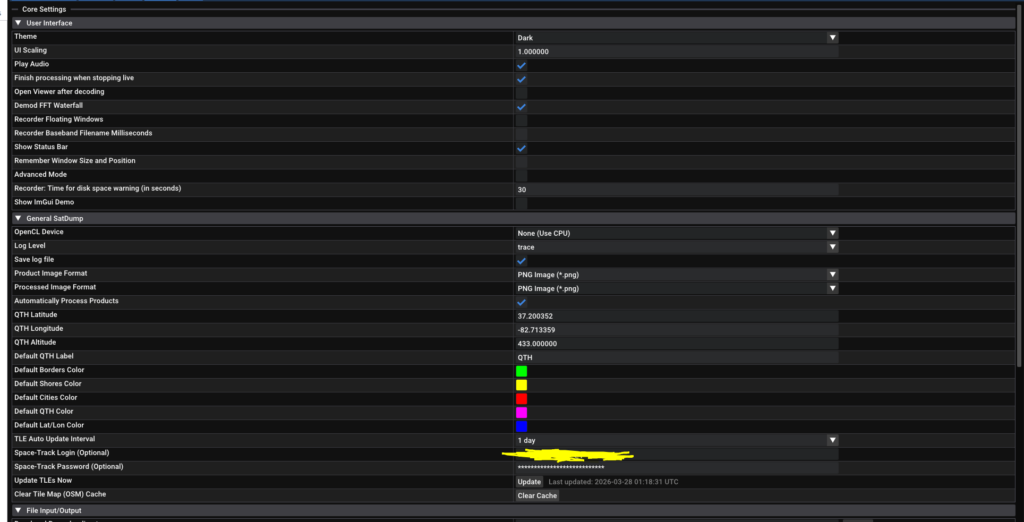Enable Advanced Mode checkbox
This screenshot has height=522, width=1024.
coord(521,175)
